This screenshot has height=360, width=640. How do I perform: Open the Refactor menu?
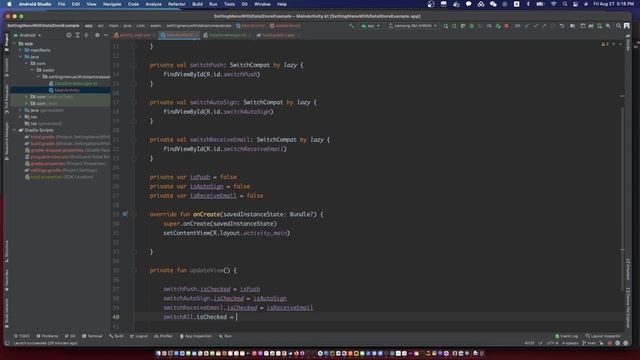point(177,4)
